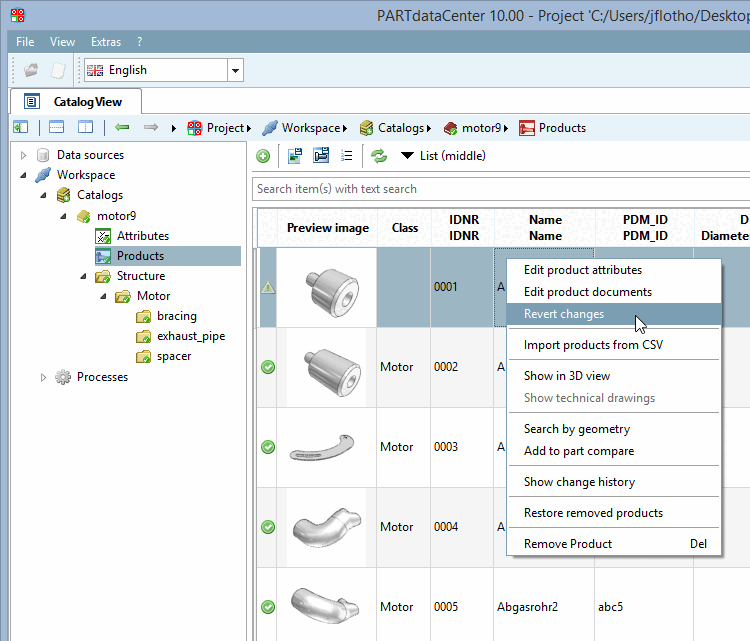Collapse the motor9 tree node
750x641 pixels.
(x=63, y=216)
